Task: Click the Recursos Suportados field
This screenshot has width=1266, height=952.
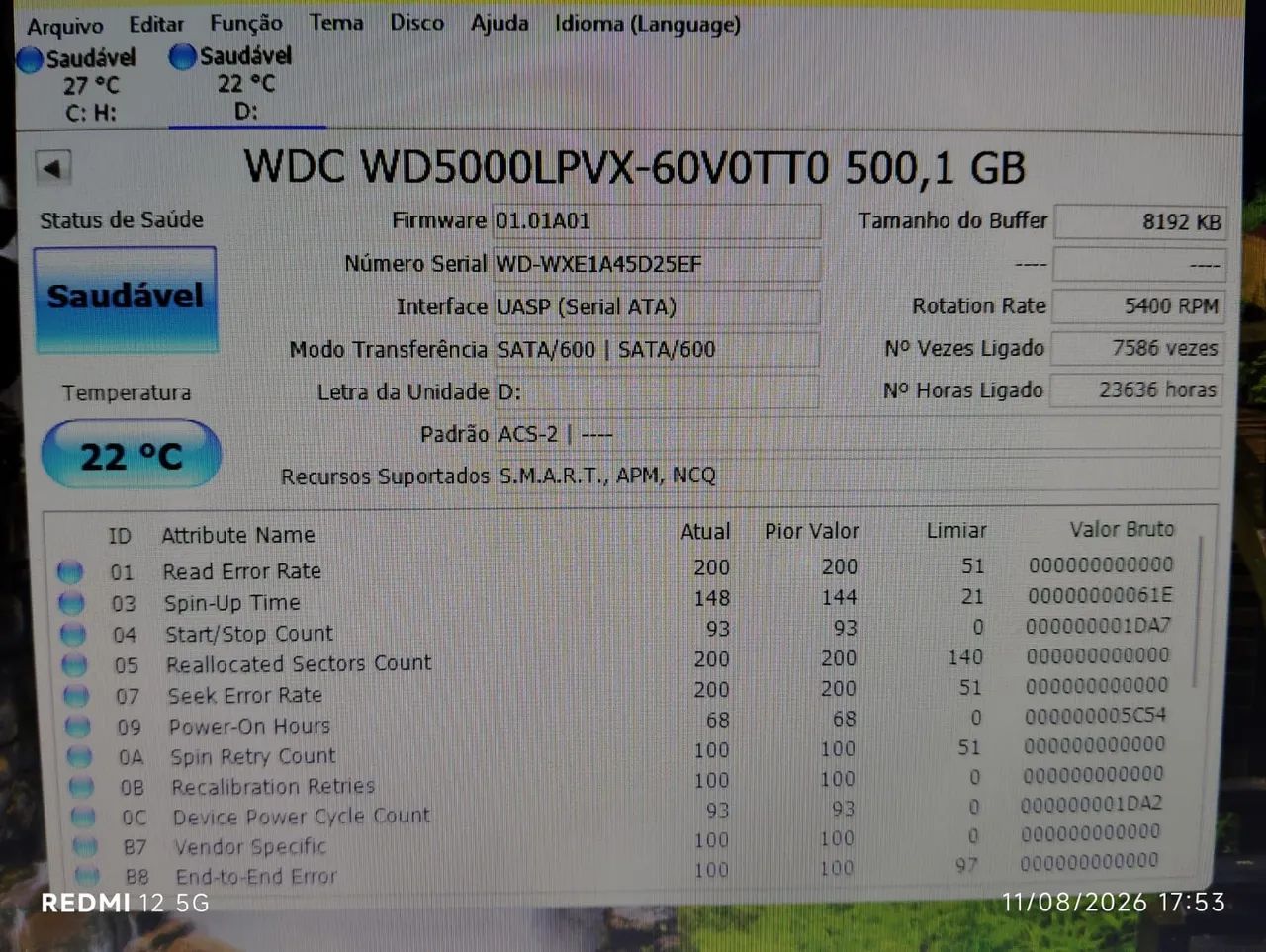Action: pos(857,476)
